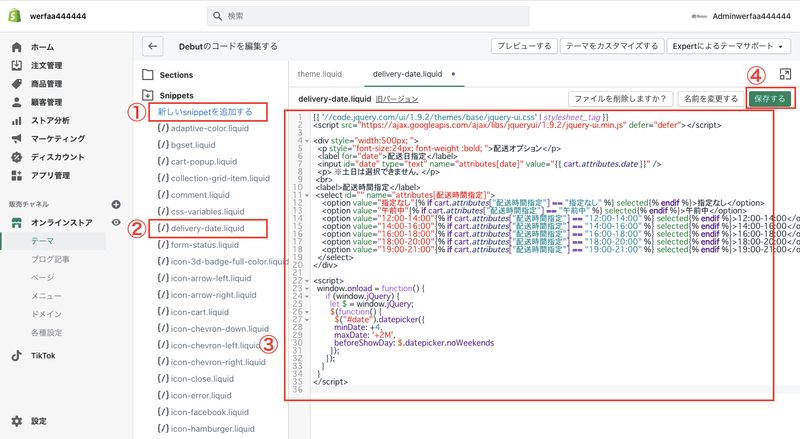The height and width of the screenshot is (439, 800).
Task: Click テーマをカスタマイズする button
Action: pyautogui.click(x=612, y=46)
